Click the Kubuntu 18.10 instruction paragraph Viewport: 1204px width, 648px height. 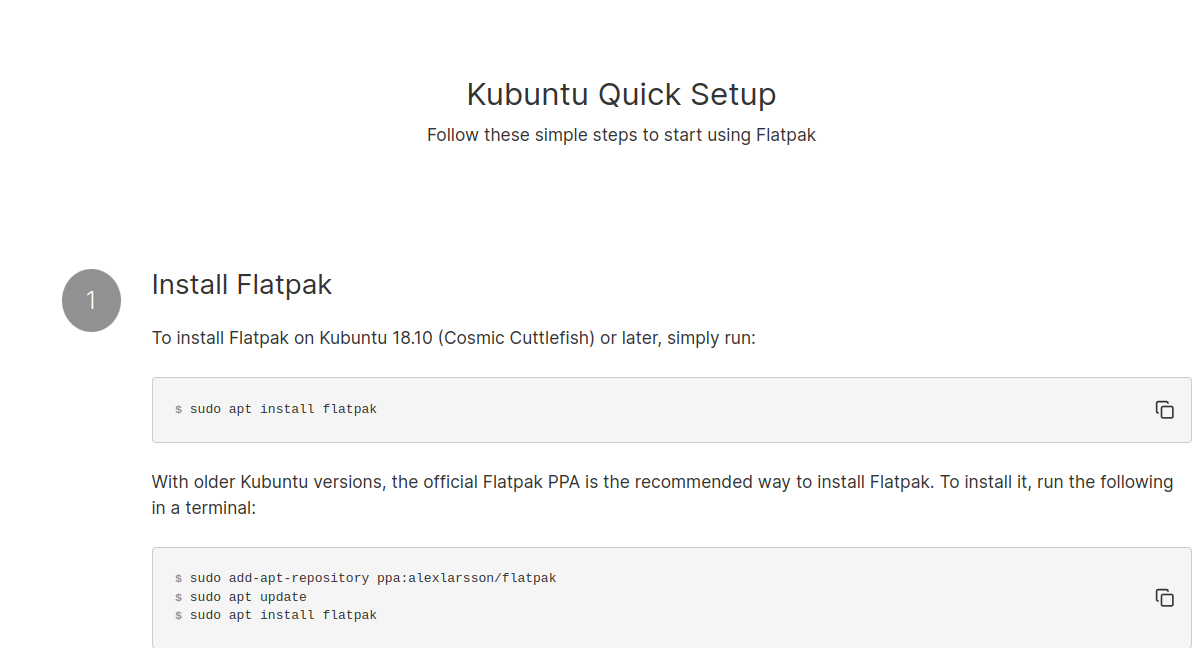pos(452,337)
